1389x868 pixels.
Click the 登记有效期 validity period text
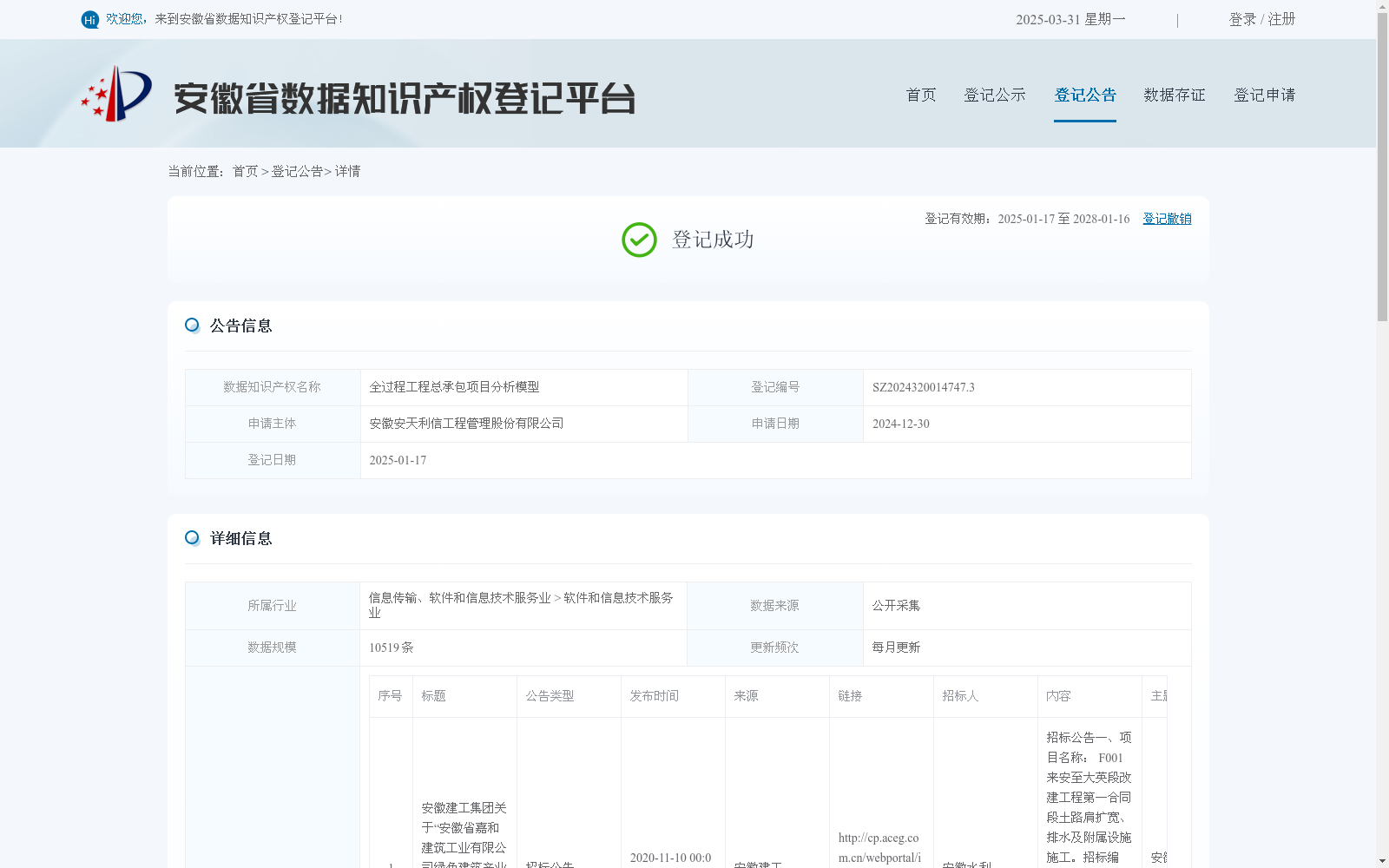pos(1027,219)
